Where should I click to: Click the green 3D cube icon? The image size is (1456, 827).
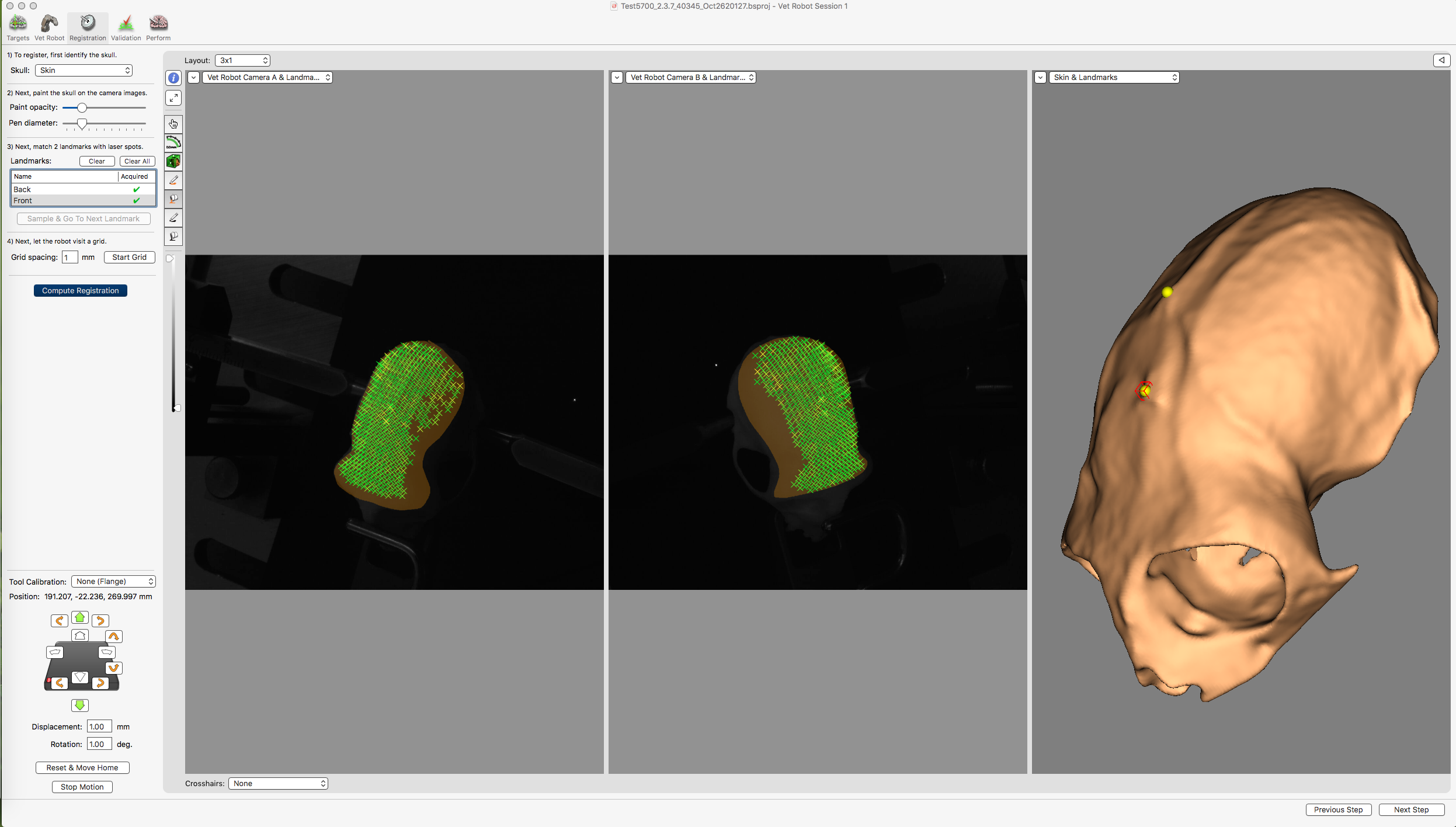tap(173, 161)
